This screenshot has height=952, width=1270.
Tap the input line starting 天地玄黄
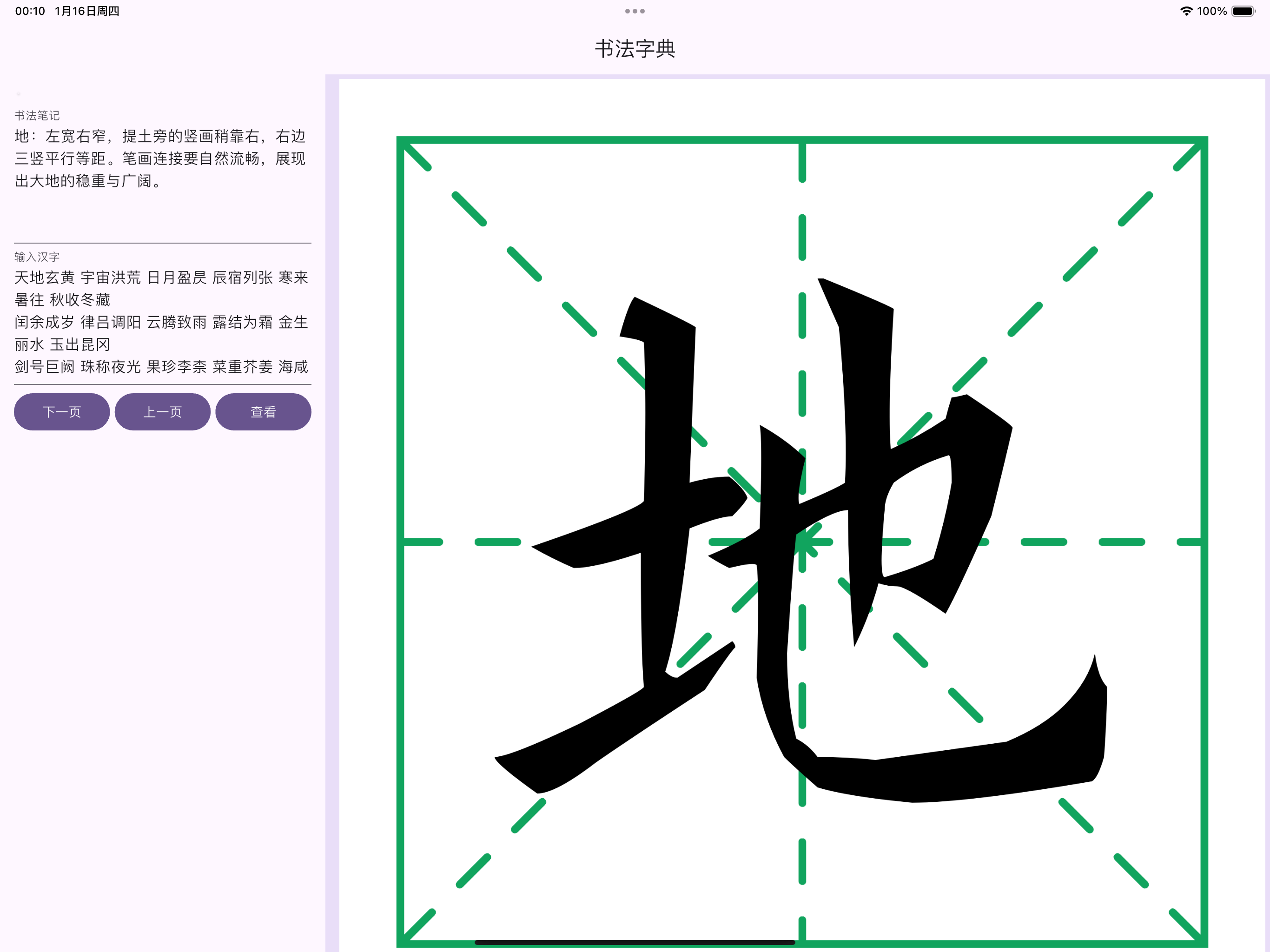point(161,278)
